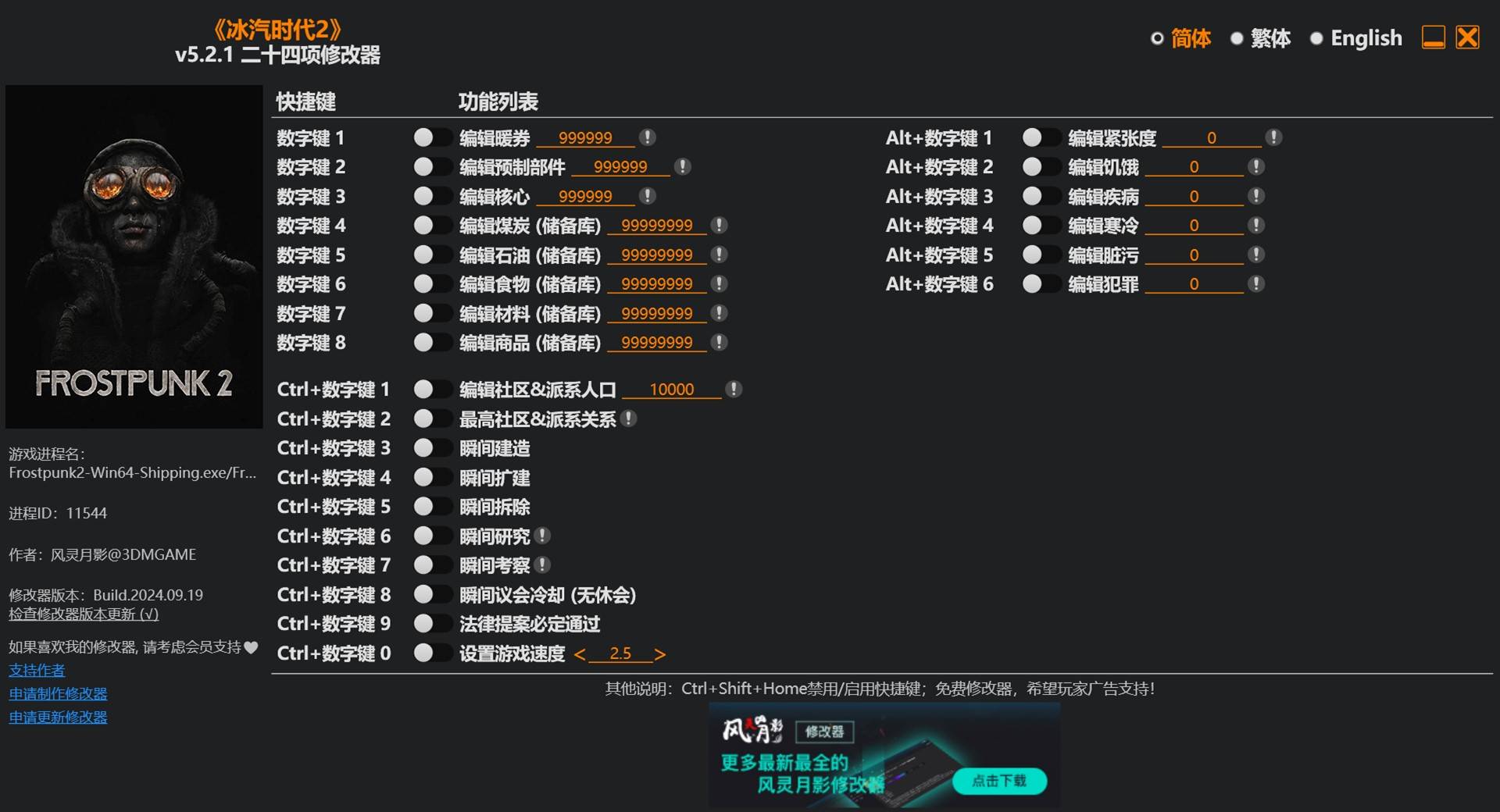Click info icon next to 编辑犯罪
This screenshot has width=1500, height=812.
[x=1255, y=283]
